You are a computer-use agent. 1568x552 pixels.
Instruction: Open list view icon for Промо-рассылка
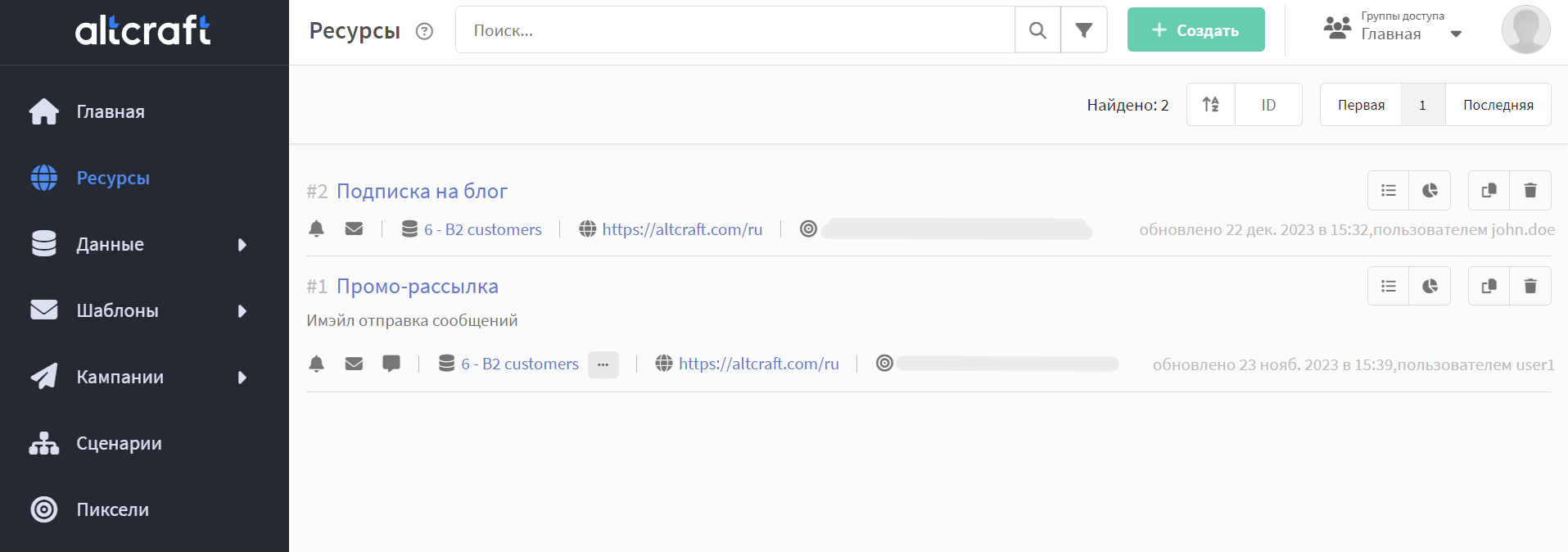pyautogui.click(x=1389, y=286)
